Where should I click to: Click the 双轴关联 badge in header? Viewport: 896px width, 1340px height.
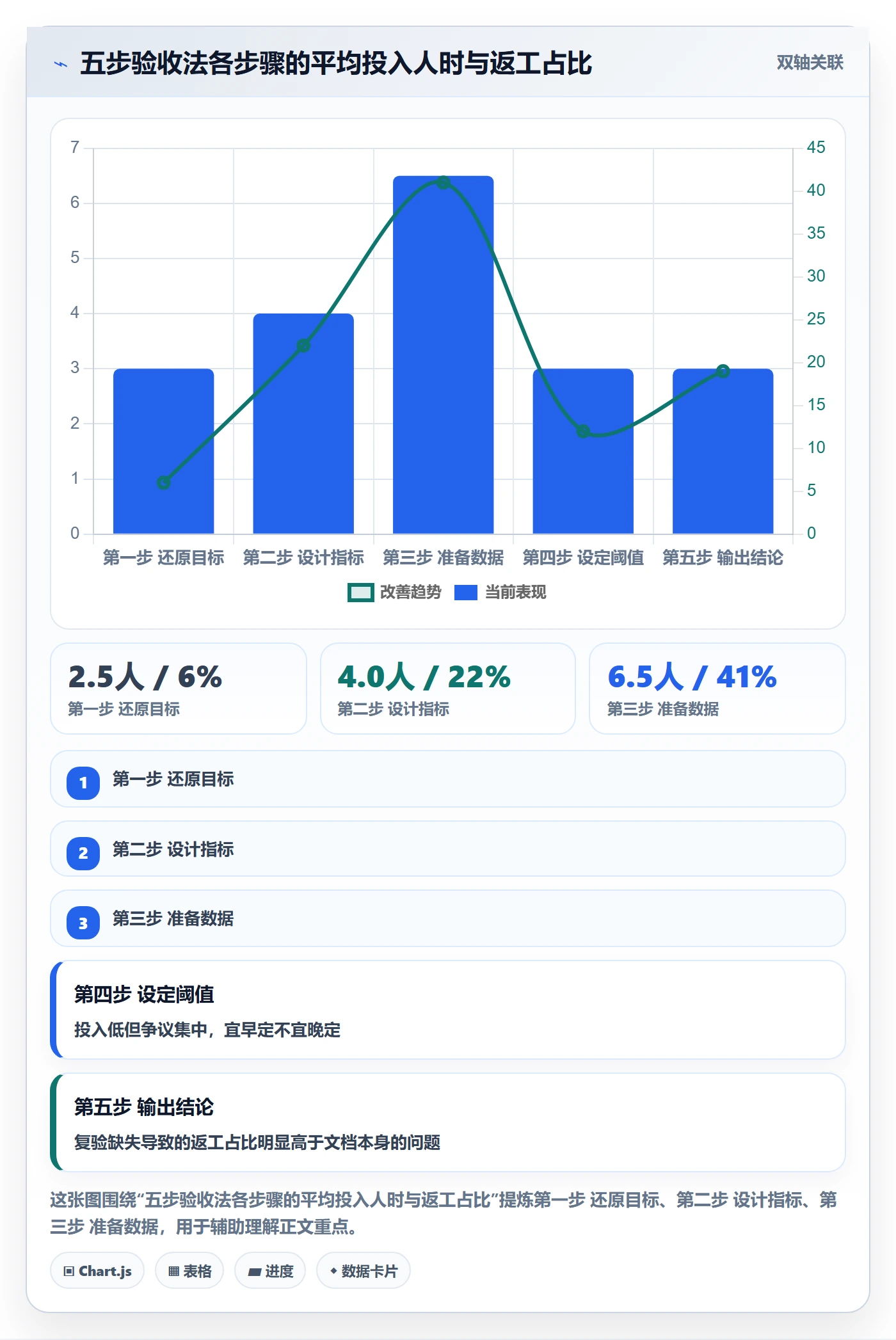click(x=810, y=63)
